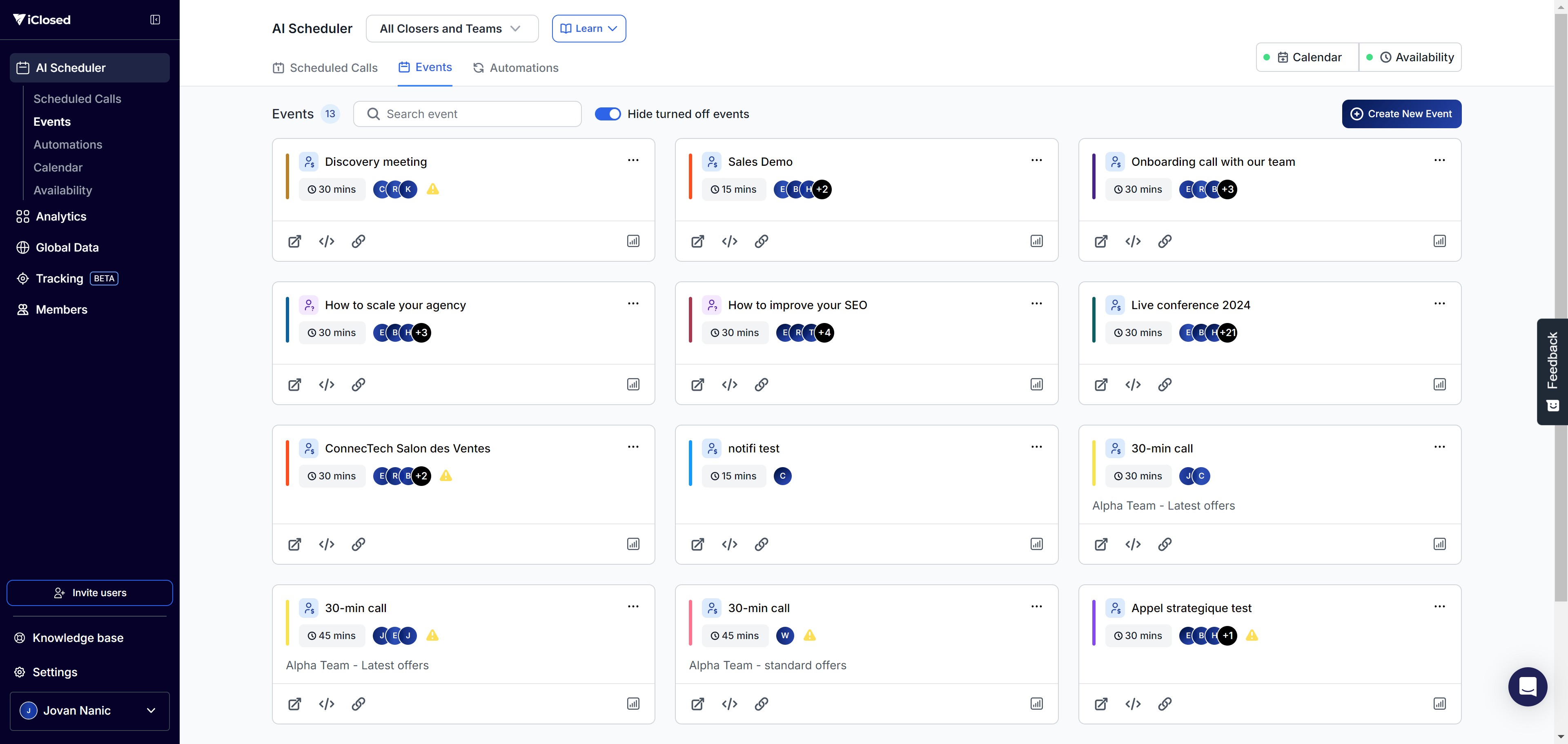Open the chat support bubble
Image resolution: width=1568 pixels, height=744 pixels.
point(1527,687)
